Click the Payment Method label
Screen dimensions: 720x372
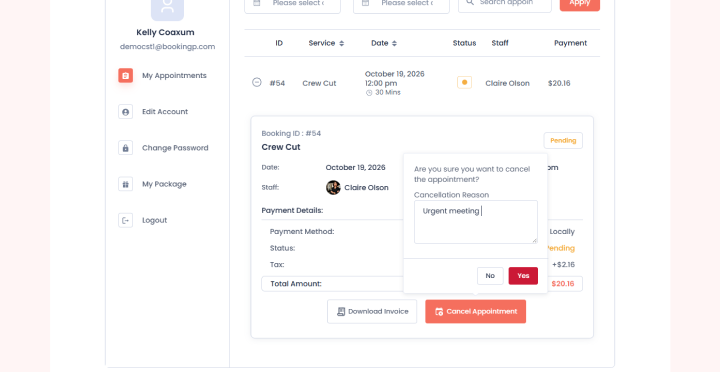point(302,231)
